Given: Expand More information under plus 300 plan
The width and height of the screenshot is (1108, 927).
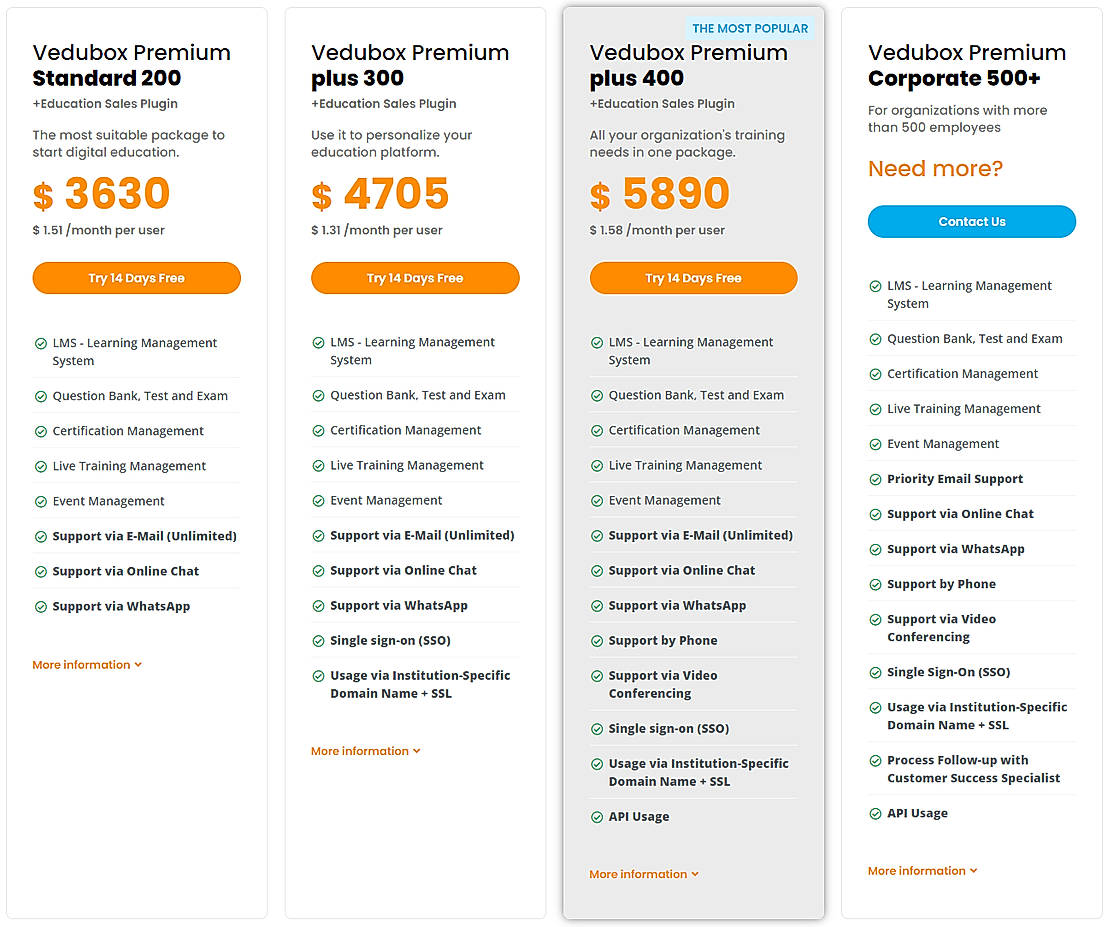Looking at the screenshot, I should 365,751.
